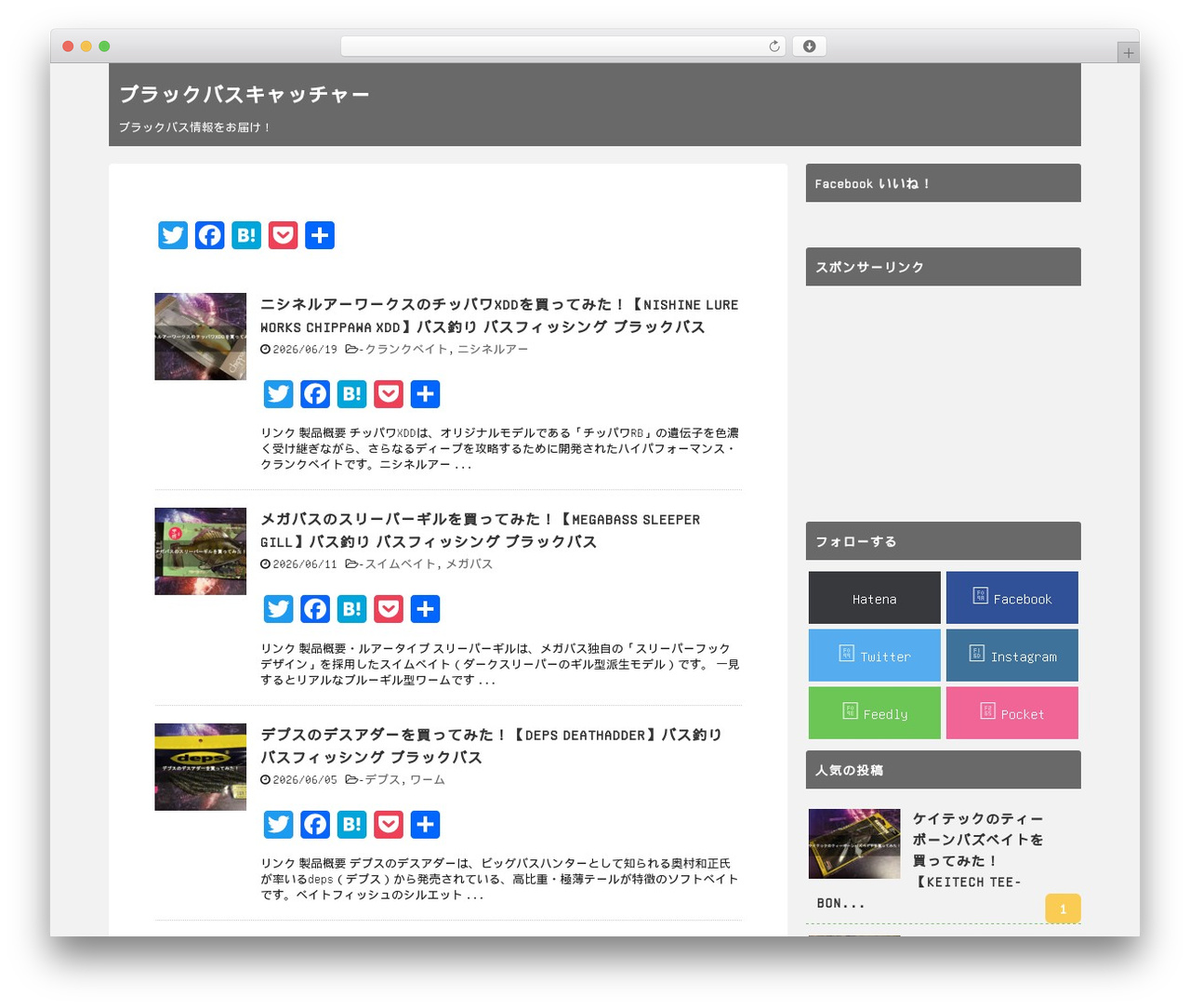Follow via the pink Pocket button
1190x1008 pixels.
pos(1012,713)
